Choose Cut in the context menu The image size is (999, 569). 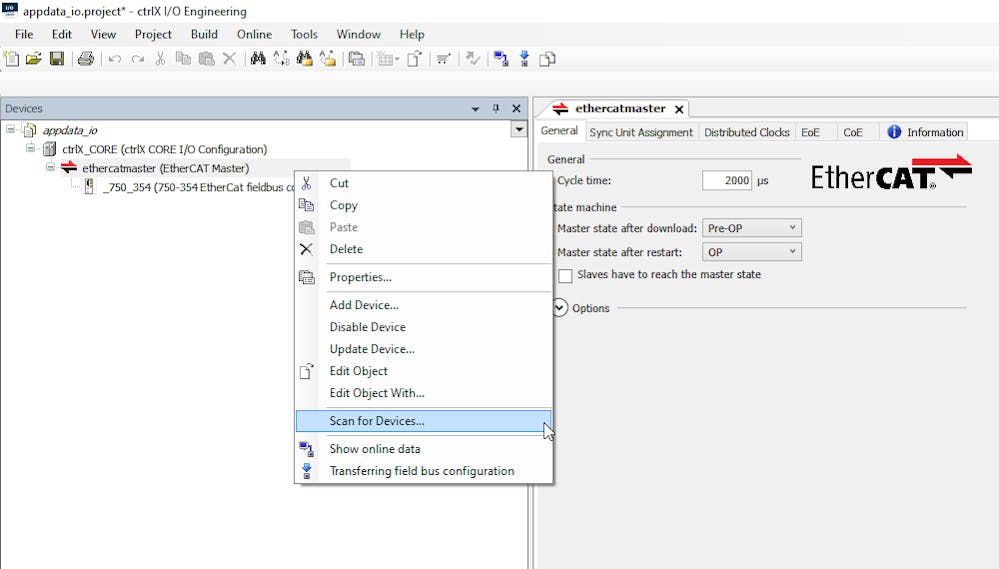tap(423, 184)
